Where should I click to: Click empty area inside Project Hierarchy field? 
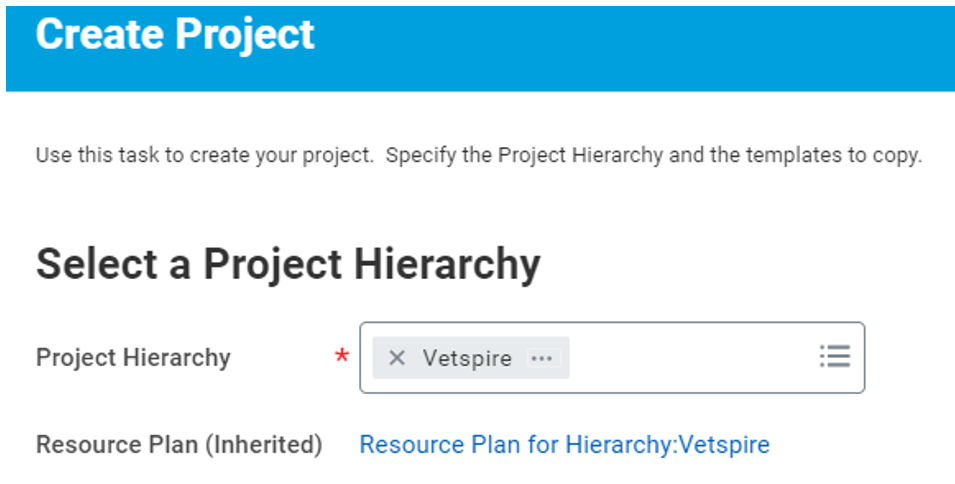tap(690, 358)
